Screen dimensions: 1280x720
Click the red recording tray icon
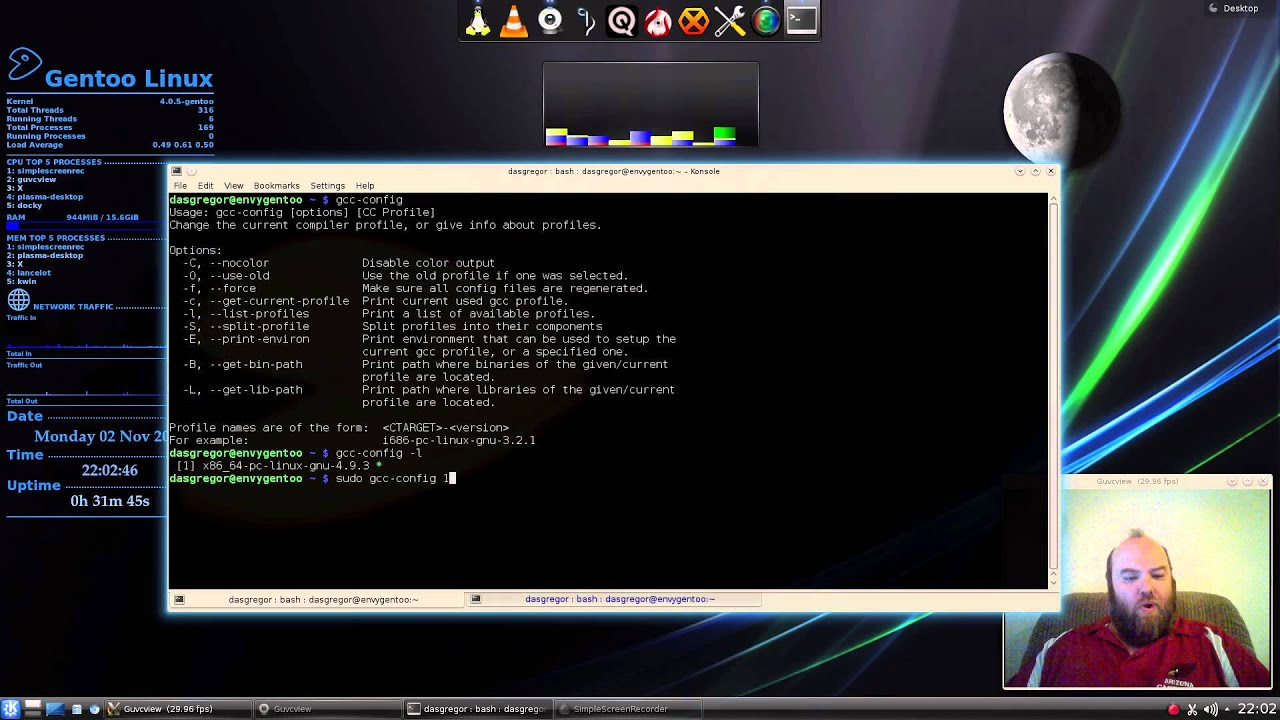point(1173,709)
